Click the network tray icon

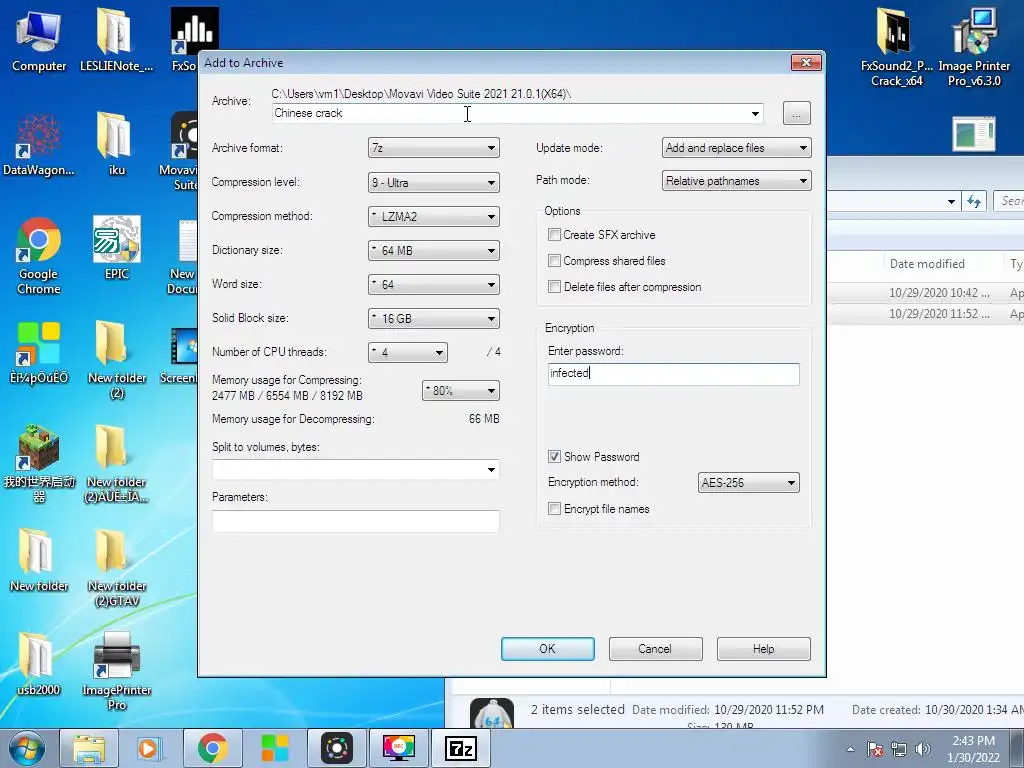point(899,749)
